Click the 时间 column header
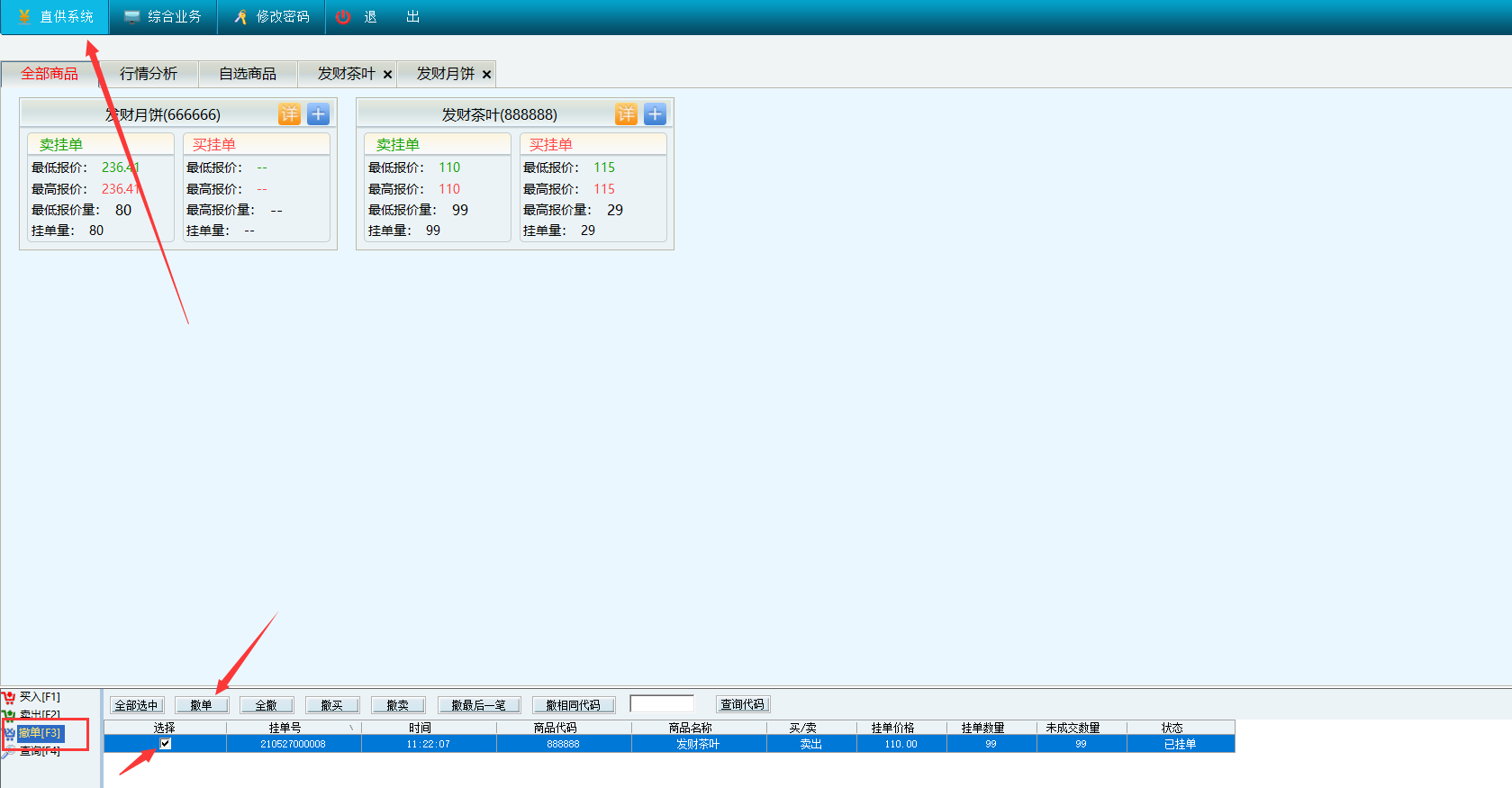This screenshot has height=788, width=1512. point(429,728)
